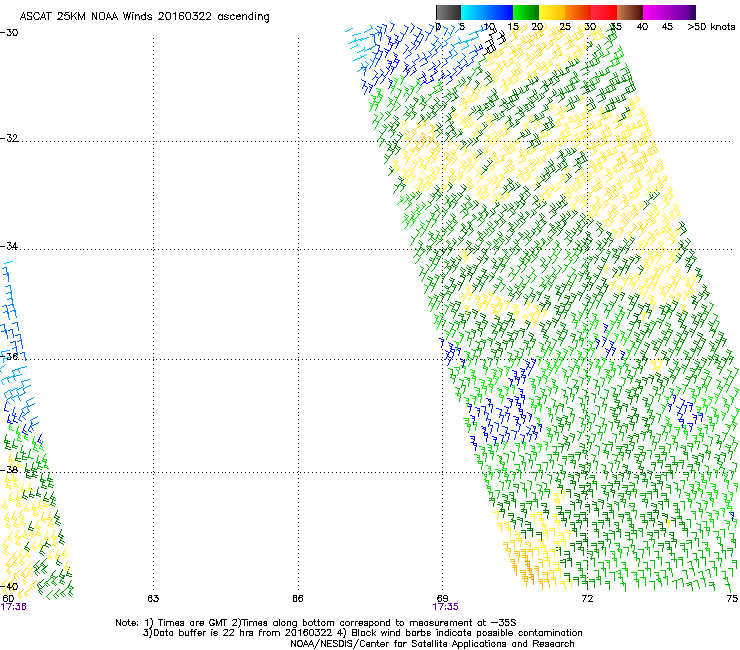Click the longitude label '63'
This screenshot has width=740, height=650.
point(153,599)
